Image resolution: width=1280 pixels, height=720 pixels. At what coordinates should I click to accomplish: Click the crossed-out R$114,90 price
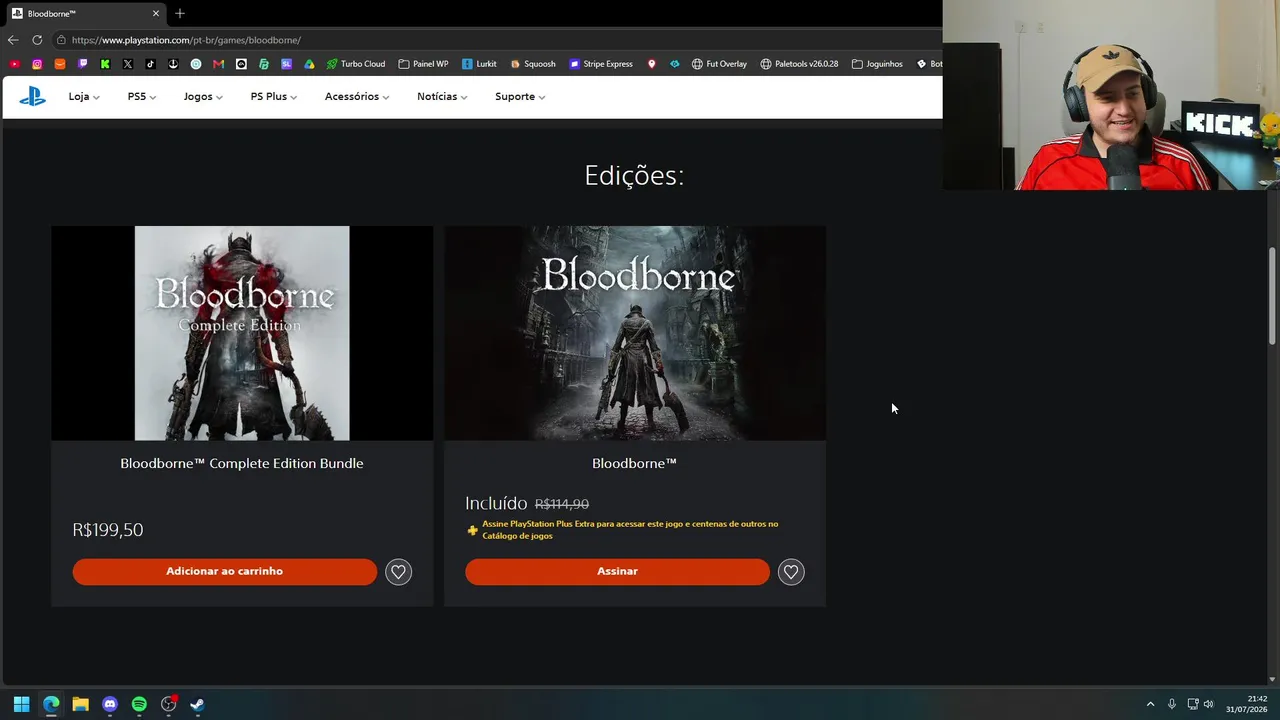pyautogui.click(x=562, y=505)
